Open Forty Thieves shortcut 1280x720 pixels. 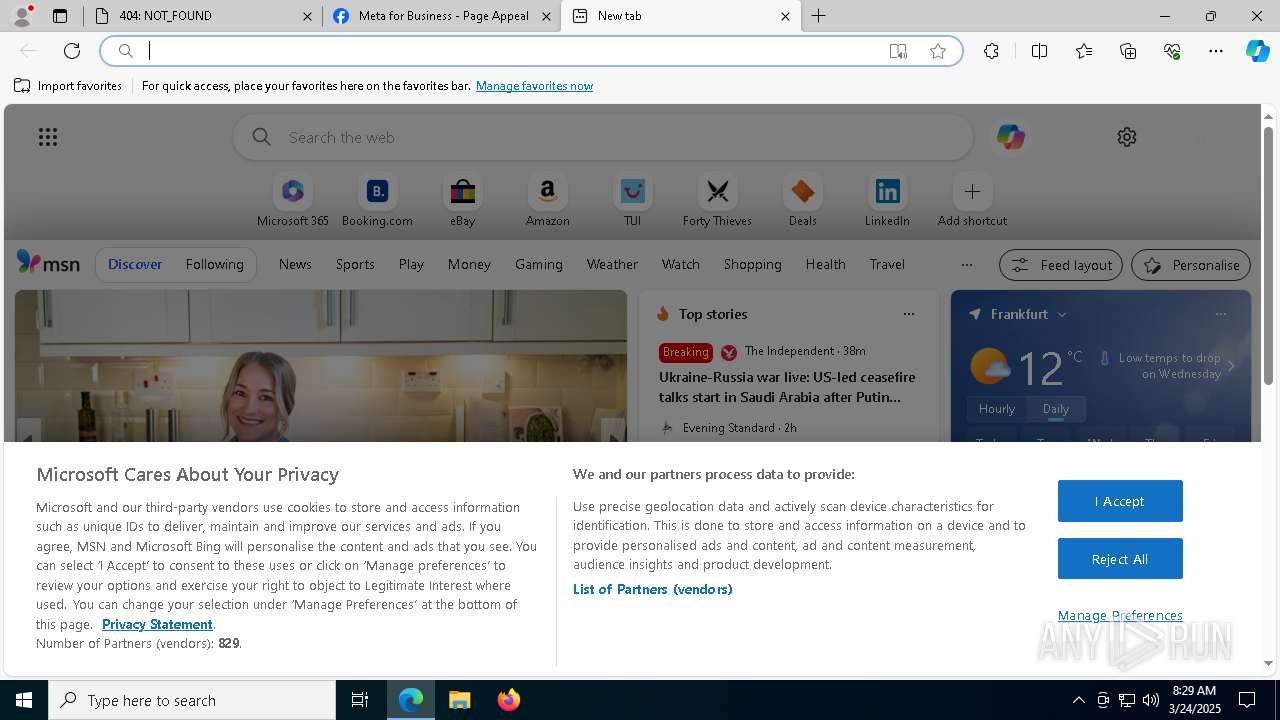[717, 201]
